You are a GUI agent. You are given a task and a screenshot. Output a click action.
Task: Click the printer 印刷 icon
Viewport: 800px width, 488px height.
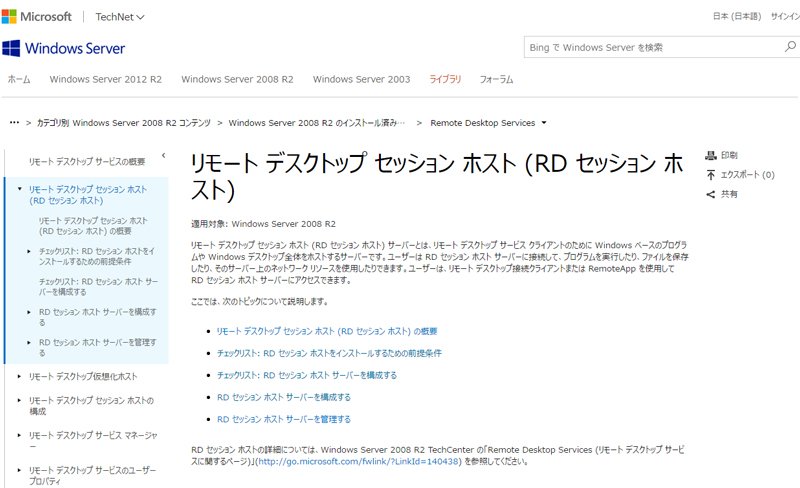(711, 155)
